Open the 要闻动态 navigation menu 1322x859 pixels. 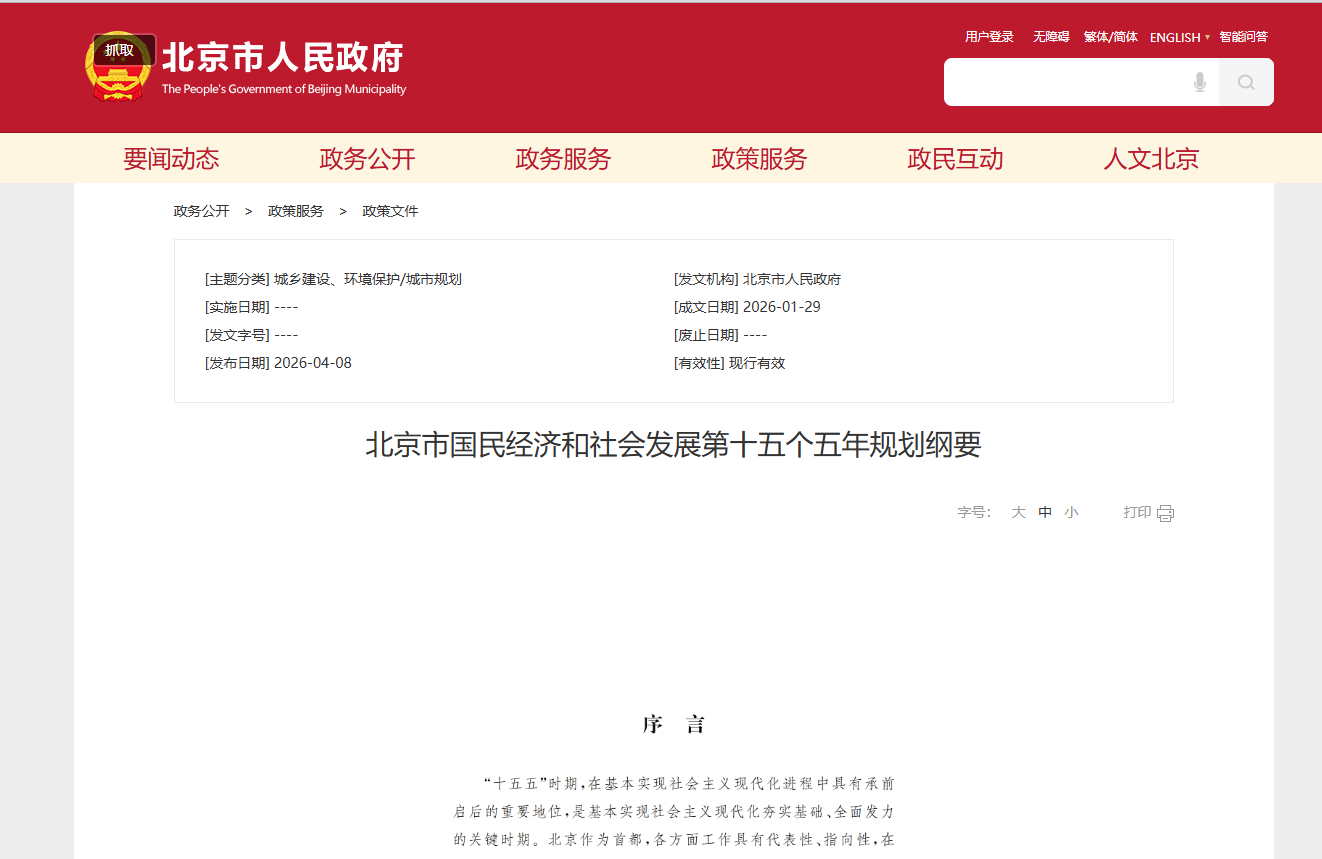click(x=171, y=159)
